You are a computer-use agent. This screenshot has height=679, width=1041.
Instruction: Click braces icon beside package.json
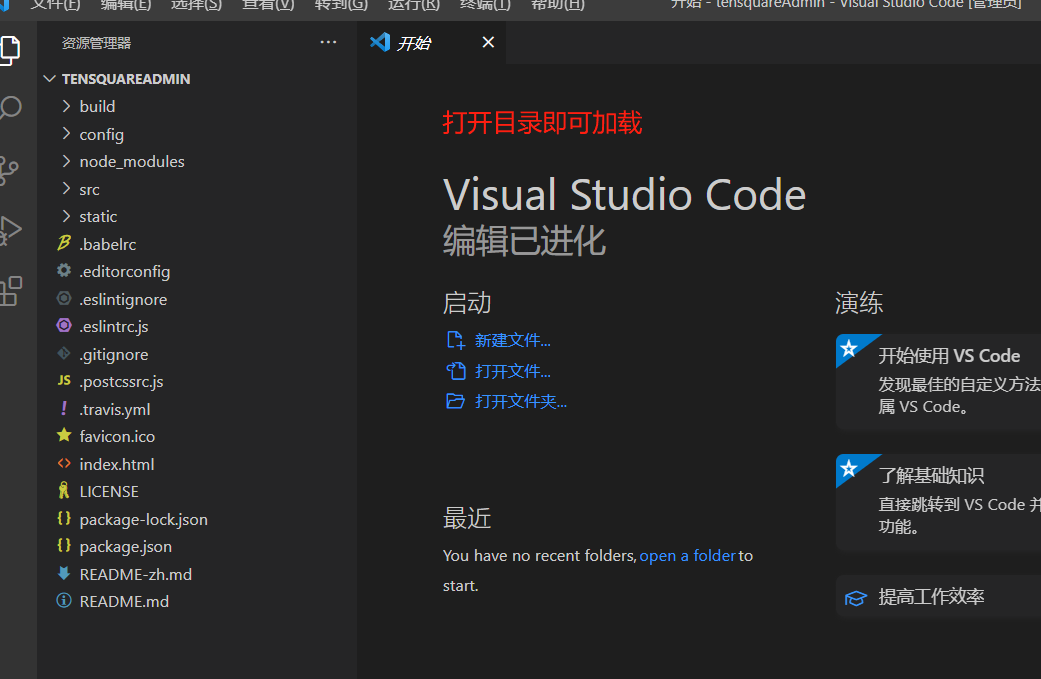point(64,546)
